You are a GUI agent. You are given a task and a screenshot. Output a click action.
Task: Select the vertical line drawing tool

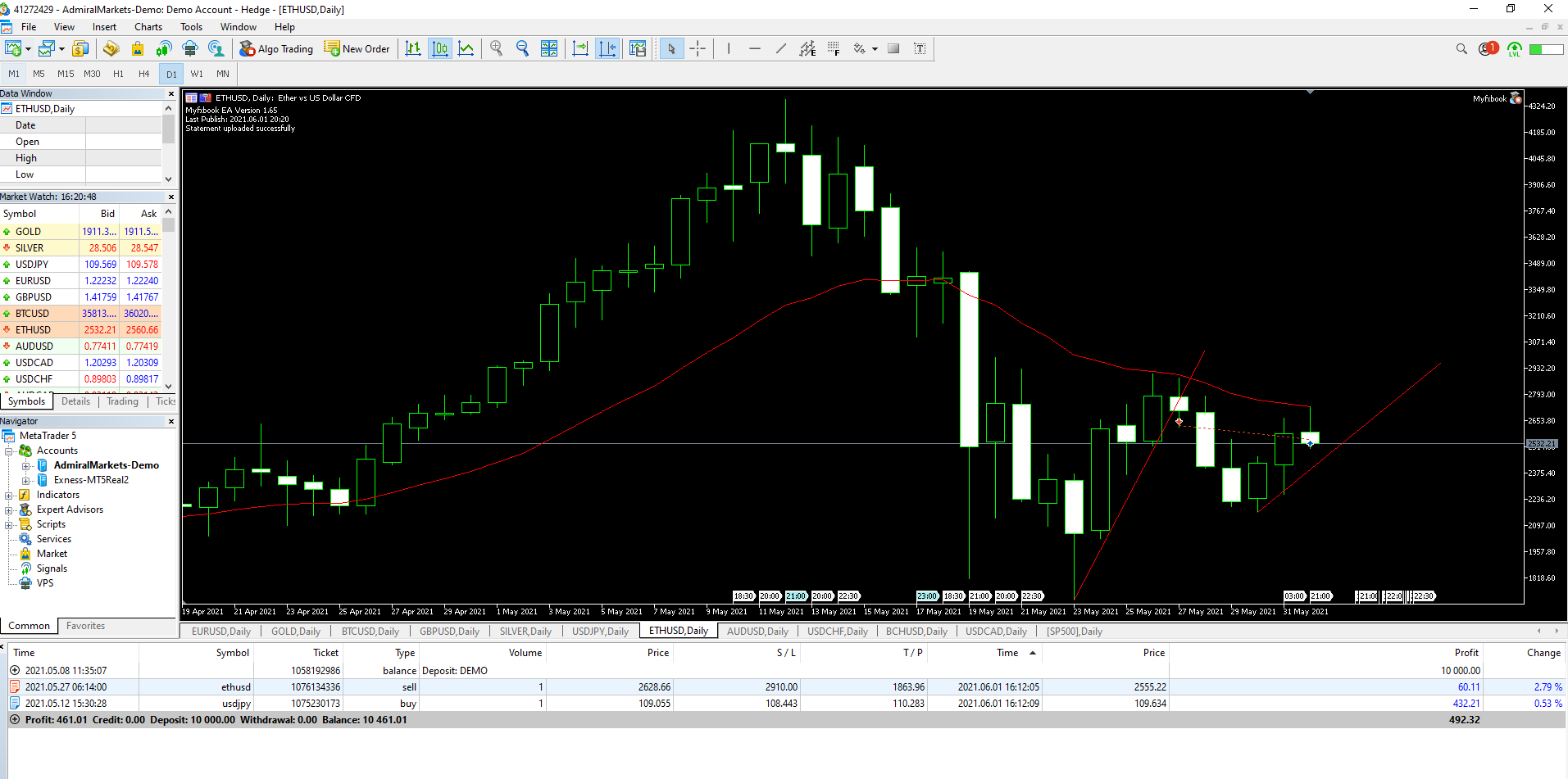coord(728,49)
